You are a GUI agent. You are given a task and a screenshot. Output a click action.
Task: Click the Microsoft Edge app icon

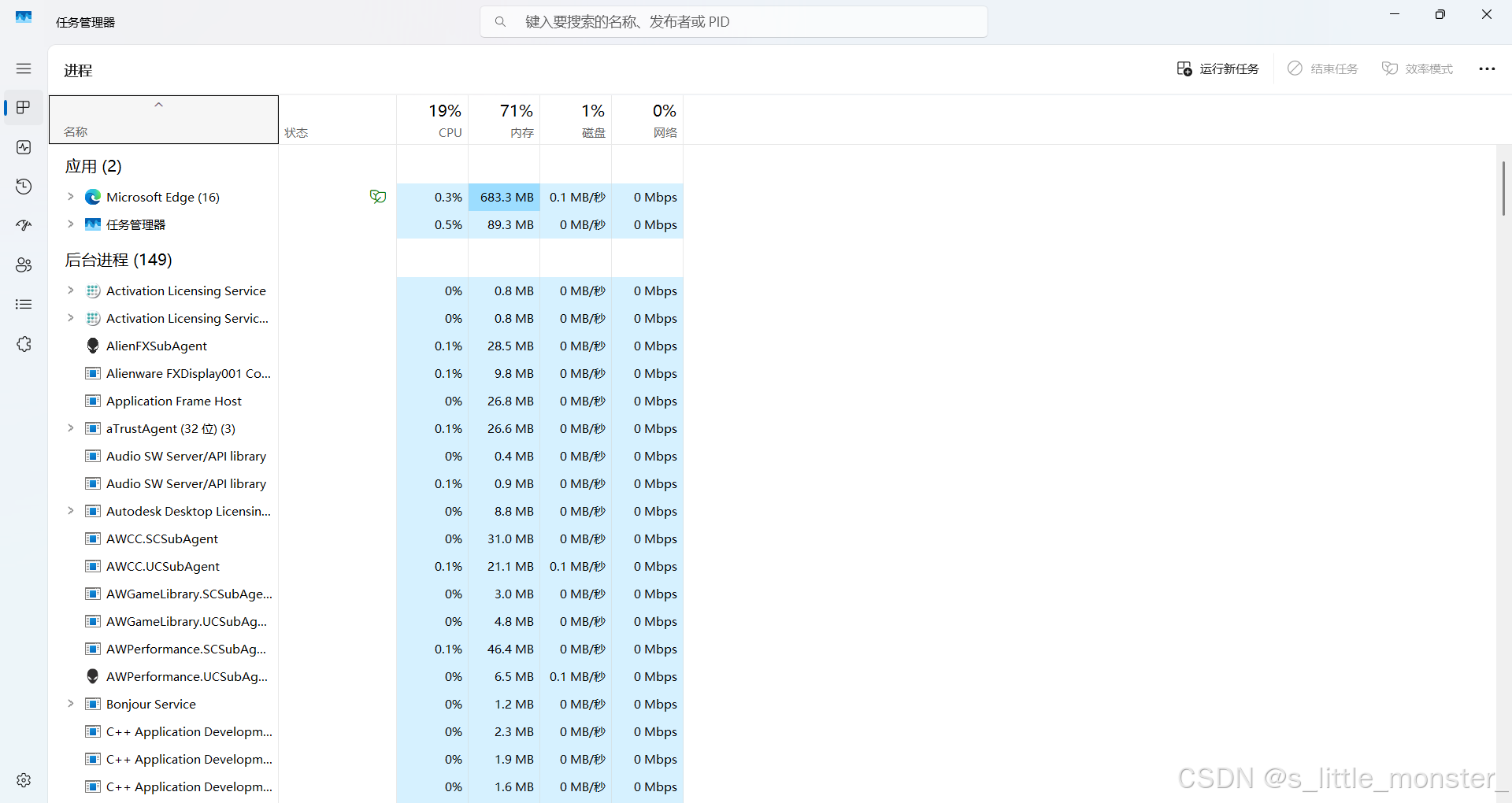[x=93, y=197]
